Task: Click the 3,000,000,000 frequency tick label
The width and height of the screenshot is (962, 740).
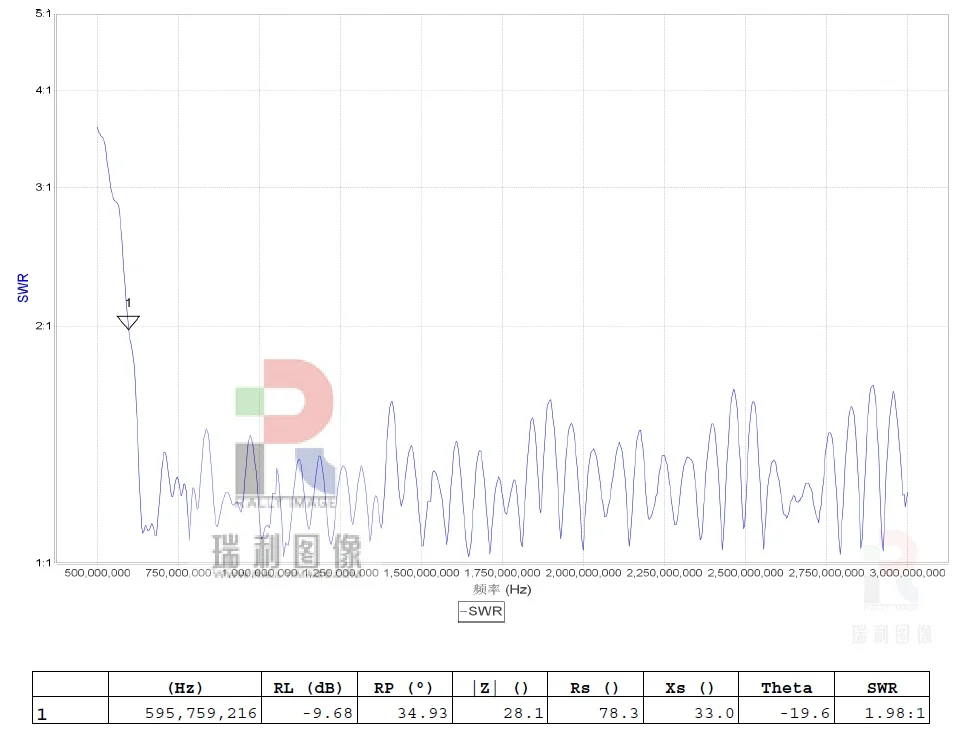Action: pos(907,573)
